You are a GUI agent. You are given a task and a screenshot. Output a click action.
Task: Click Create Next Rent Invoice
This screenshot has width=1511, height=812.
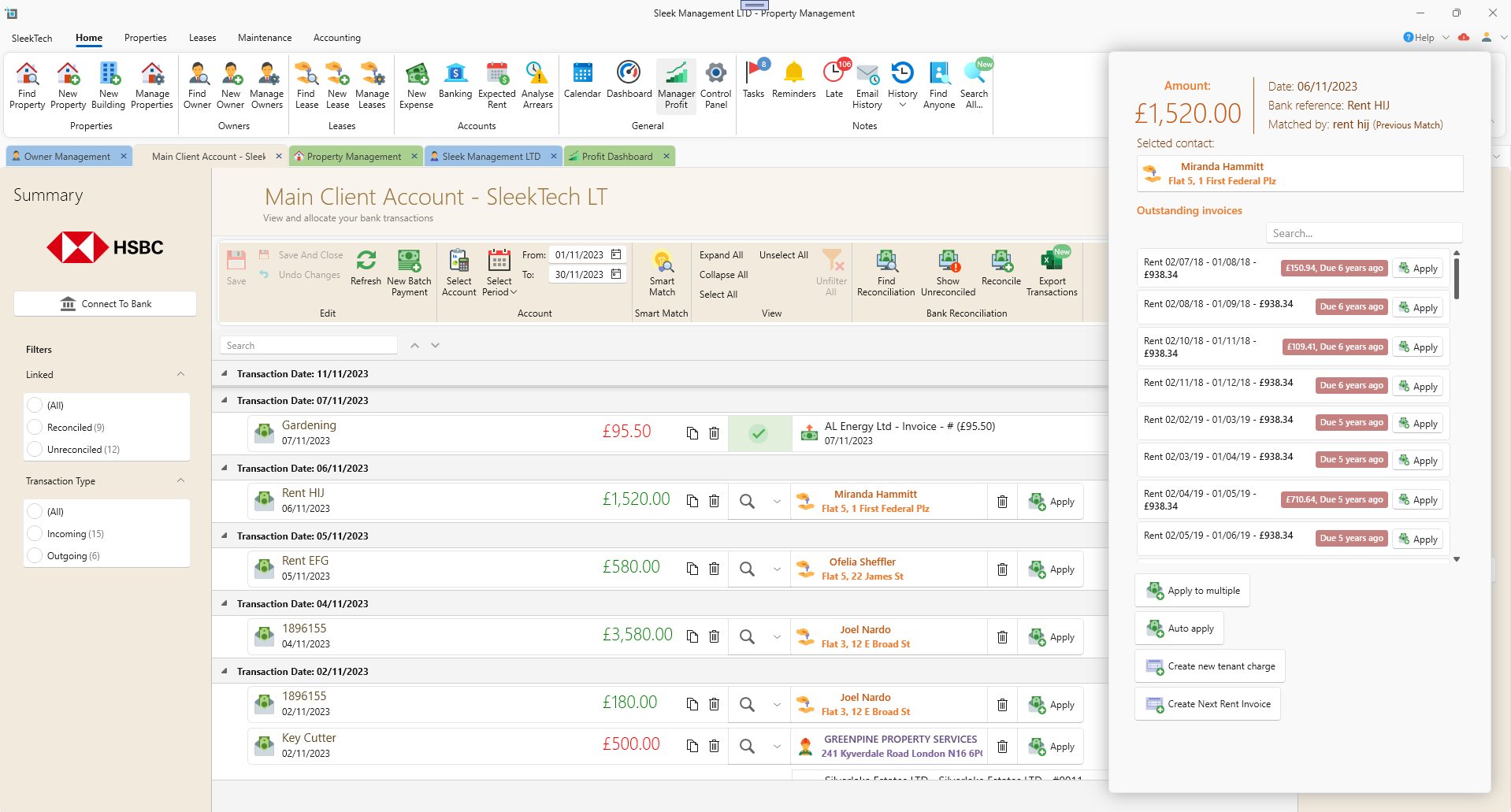[1208, 704]
